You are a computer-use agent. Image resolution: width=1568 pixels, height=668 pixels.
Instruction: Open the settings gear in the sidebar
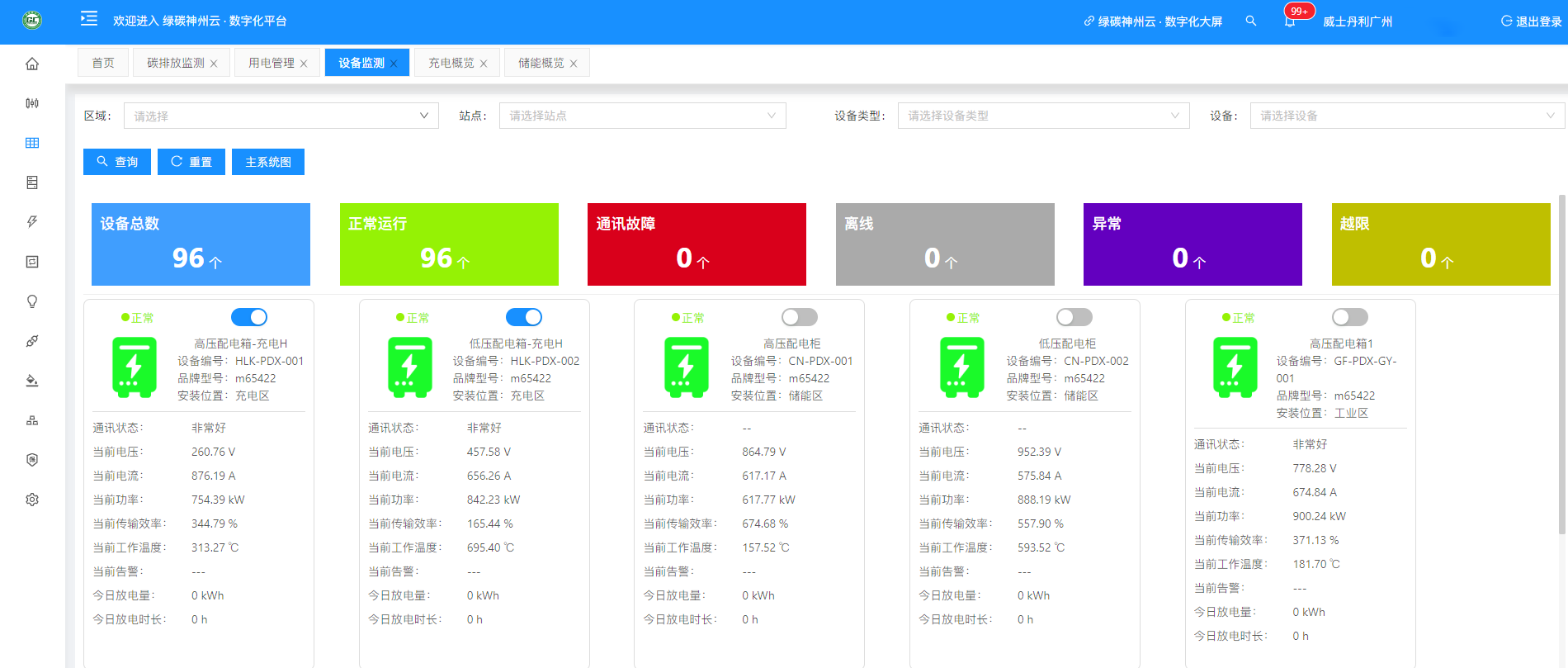click(32, 500)
